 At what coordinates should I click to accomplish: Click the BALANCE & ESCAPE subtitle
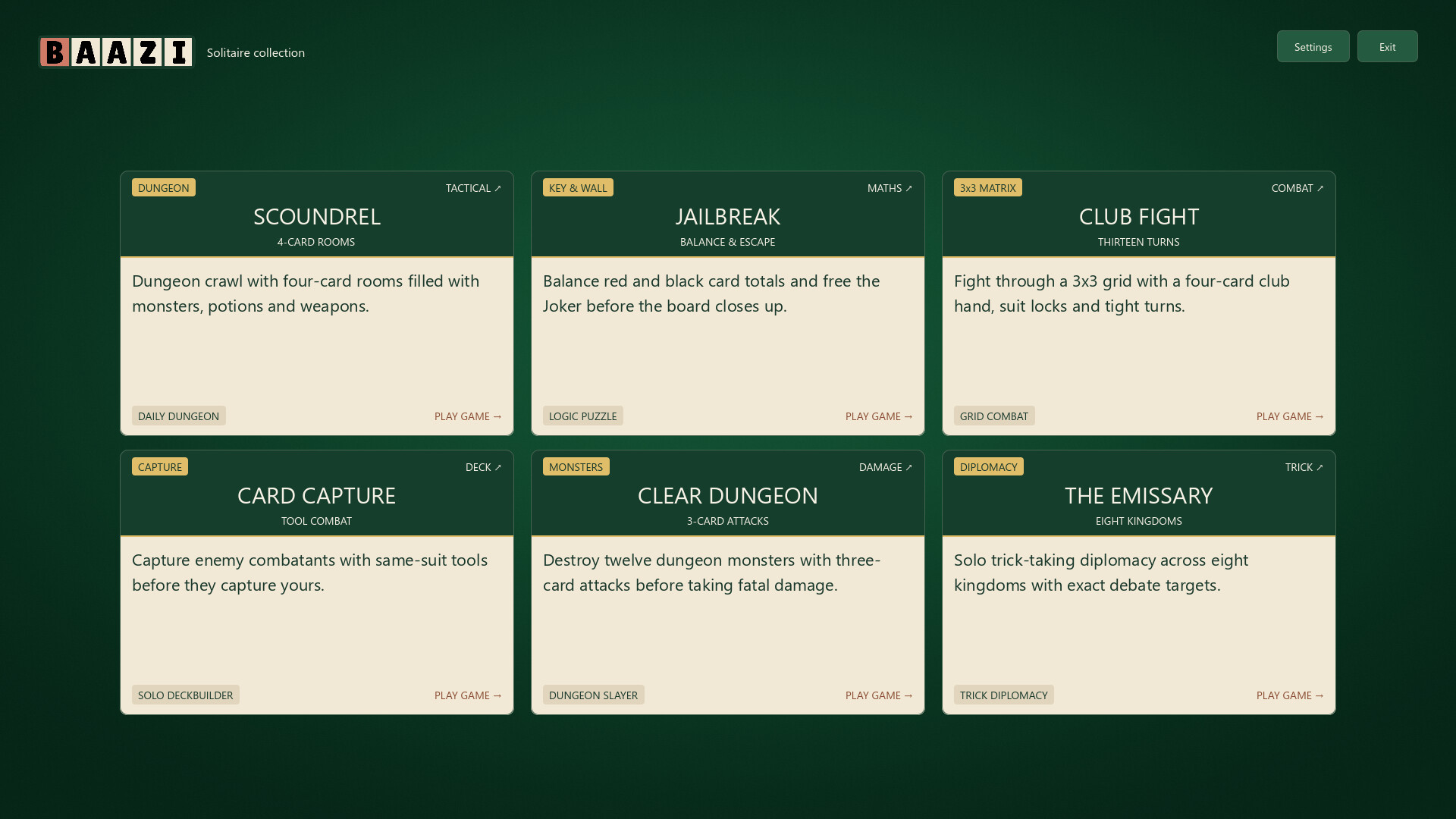click(x=728, y=242)
